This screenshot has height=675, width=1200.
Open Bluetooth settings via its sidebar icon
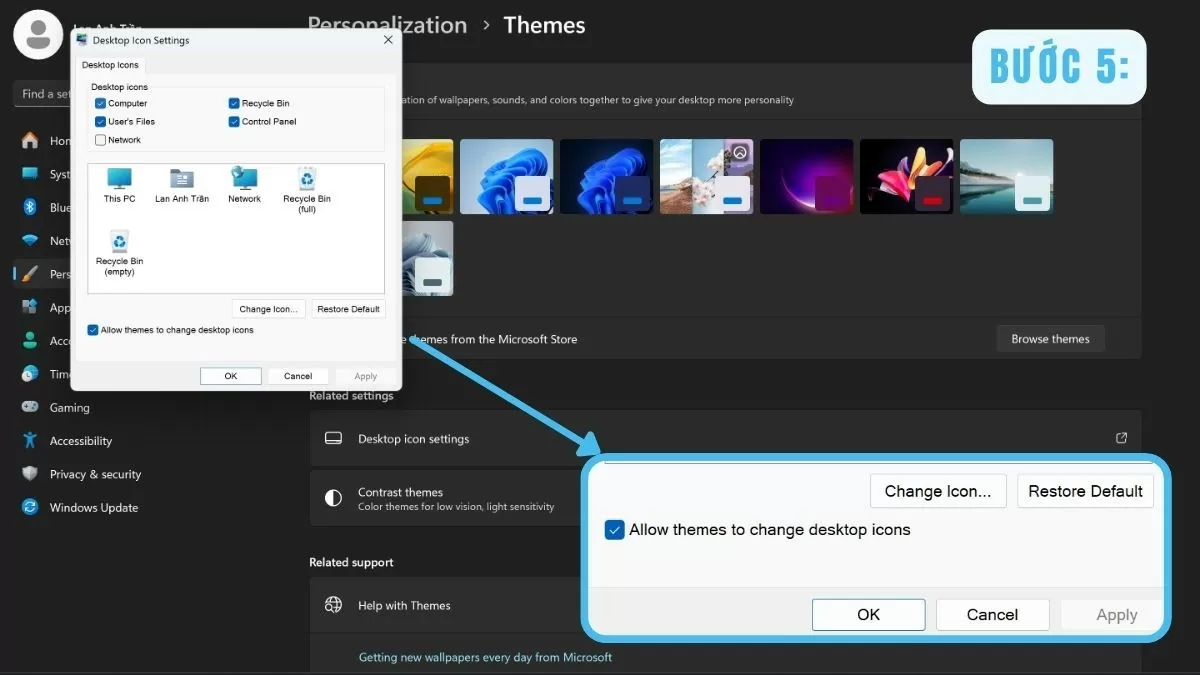(30, 207)
